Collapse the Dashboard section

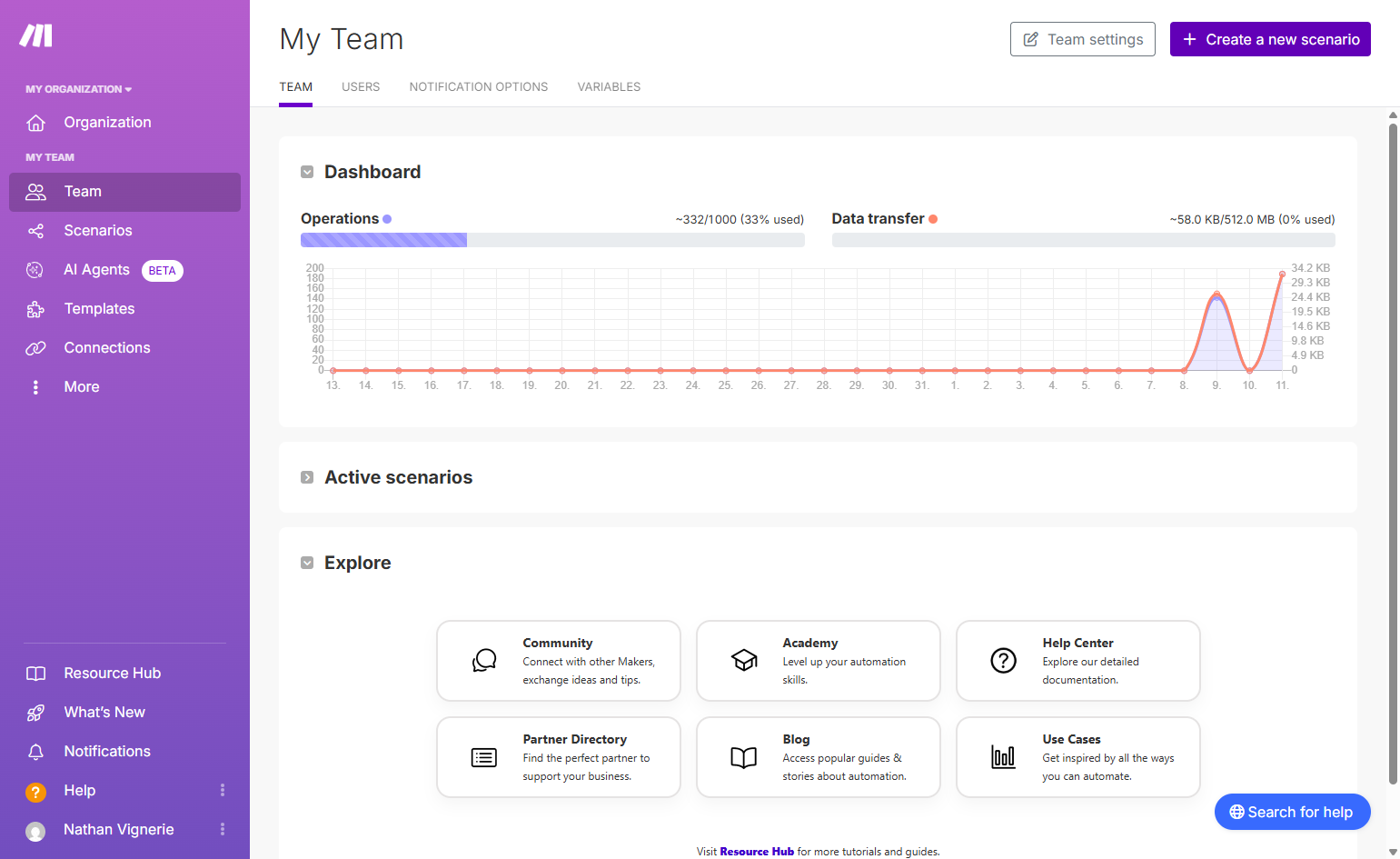tap(307, 172)
